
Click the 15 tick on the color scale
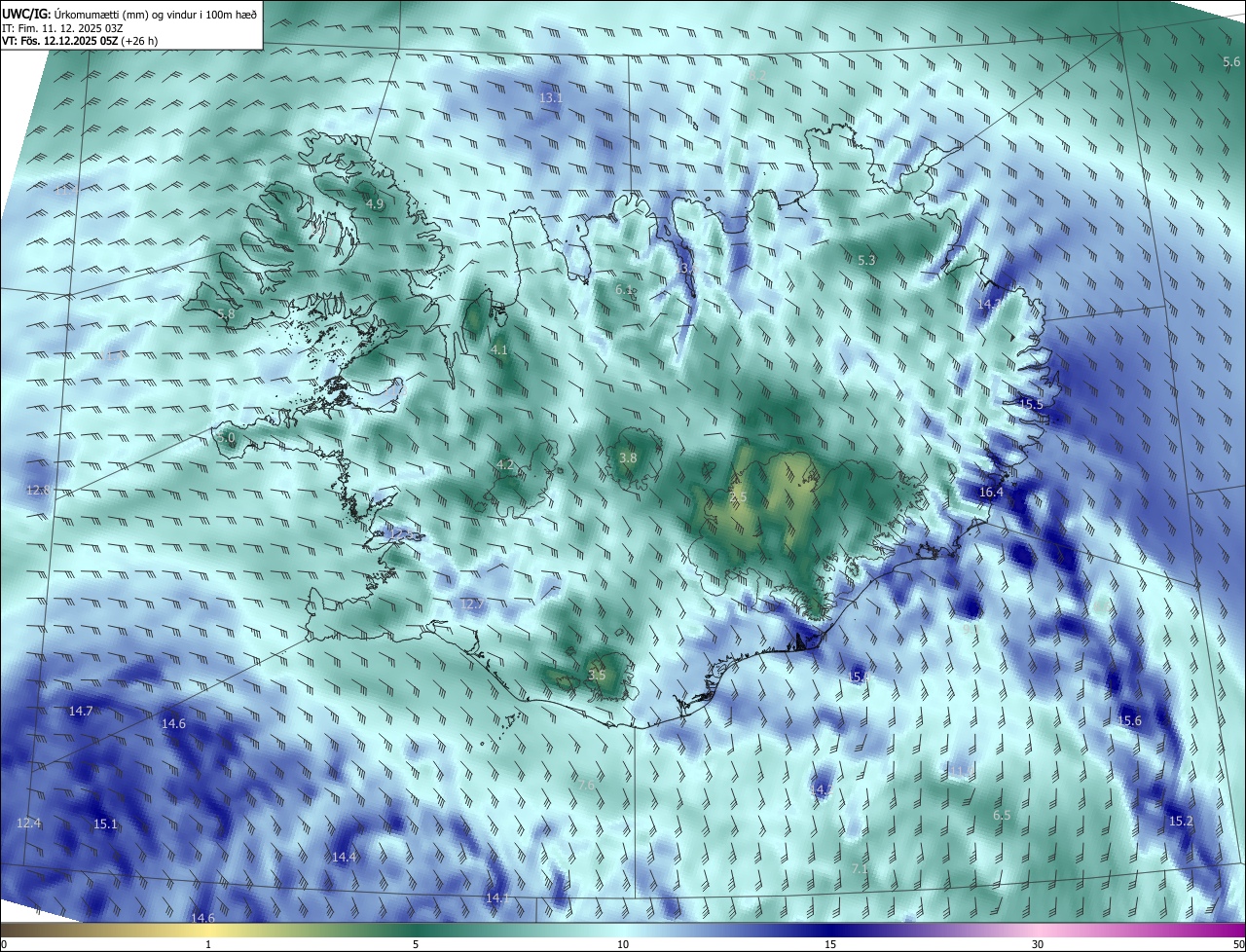pos(830,945)
